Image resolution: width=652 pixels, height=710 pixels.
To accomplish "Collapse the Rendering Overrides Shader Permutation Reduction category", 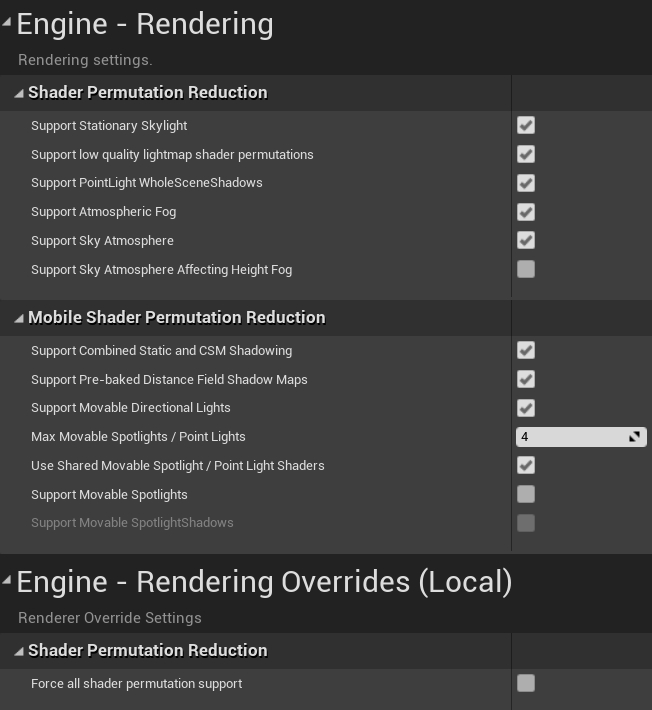I will [19, 652].
